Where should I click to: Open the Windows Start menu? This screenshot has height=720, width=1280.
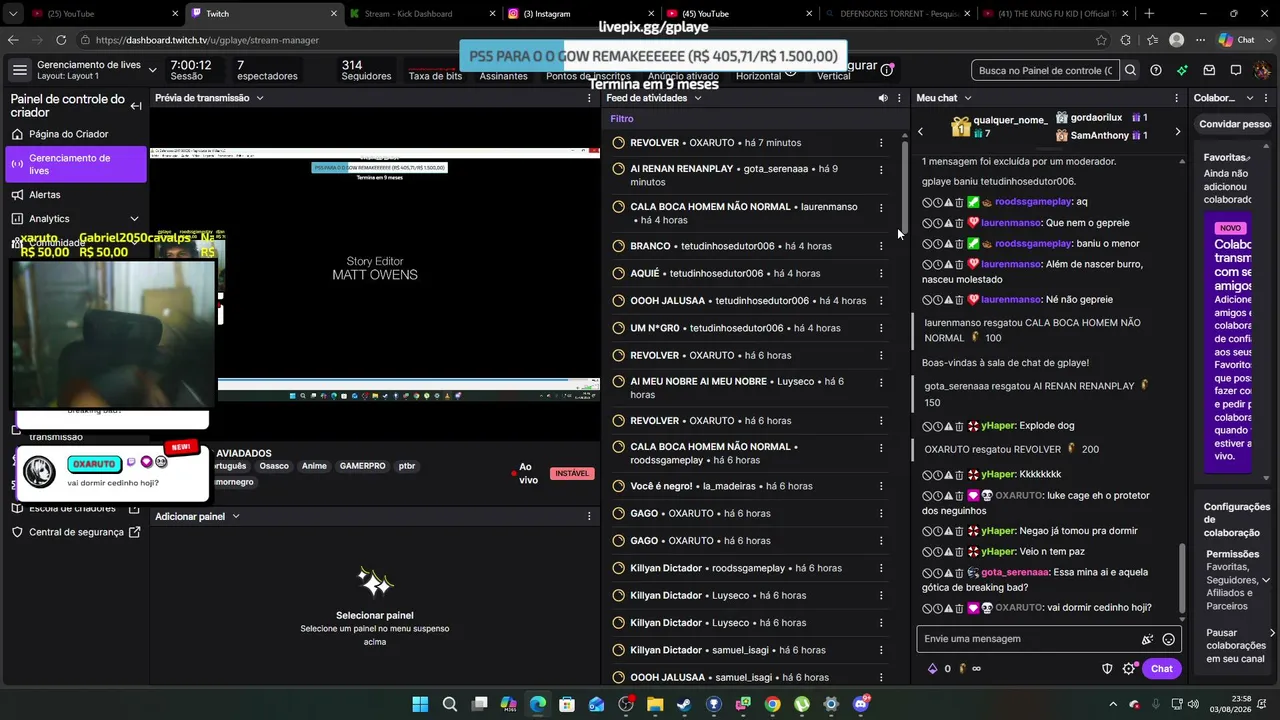pyautogui.click(x=420, y=704)
